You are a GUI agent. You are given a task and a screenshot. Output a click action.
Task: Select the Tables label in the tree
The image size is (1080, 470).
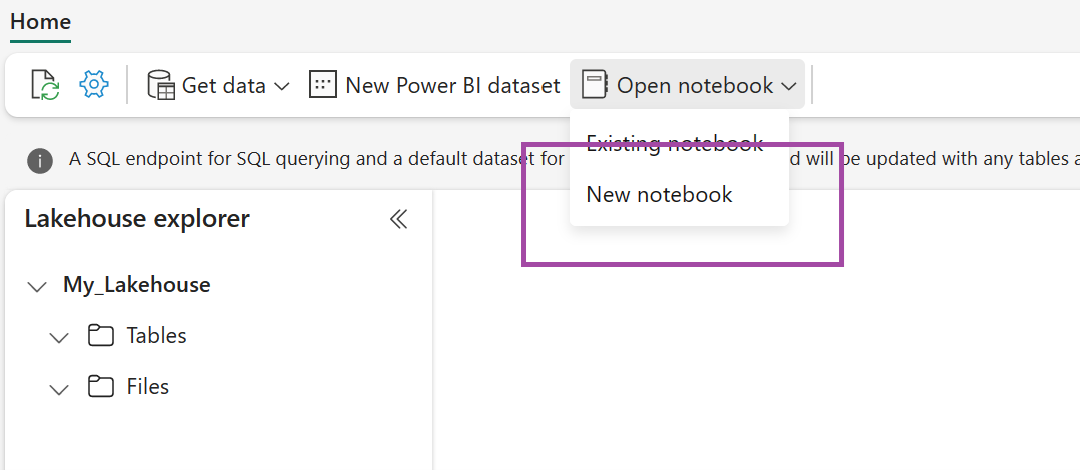156,335
